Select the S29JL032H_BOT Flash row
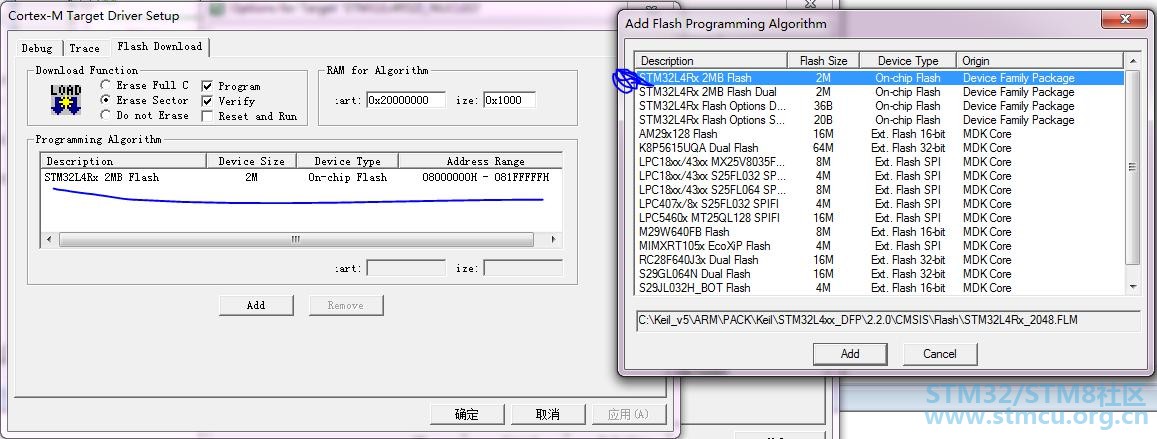The width and height of the screenshot is (1157, 439). click(880, 288)
